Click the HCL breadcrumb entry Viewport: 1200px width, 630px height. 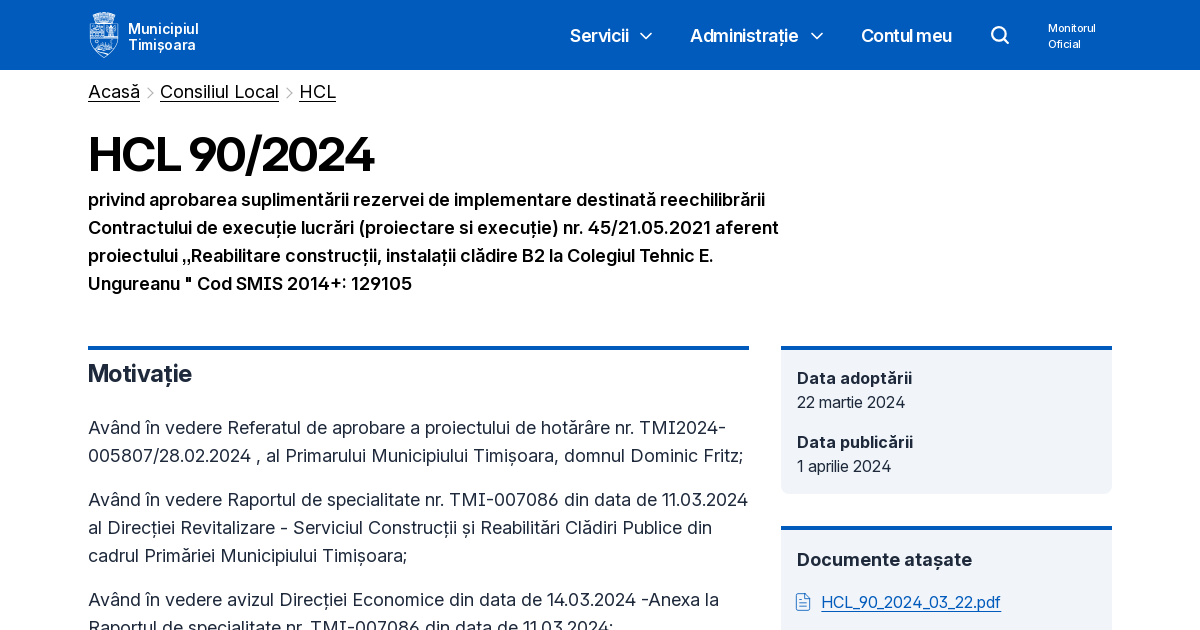pyautogui.click(x=317, y=92)
